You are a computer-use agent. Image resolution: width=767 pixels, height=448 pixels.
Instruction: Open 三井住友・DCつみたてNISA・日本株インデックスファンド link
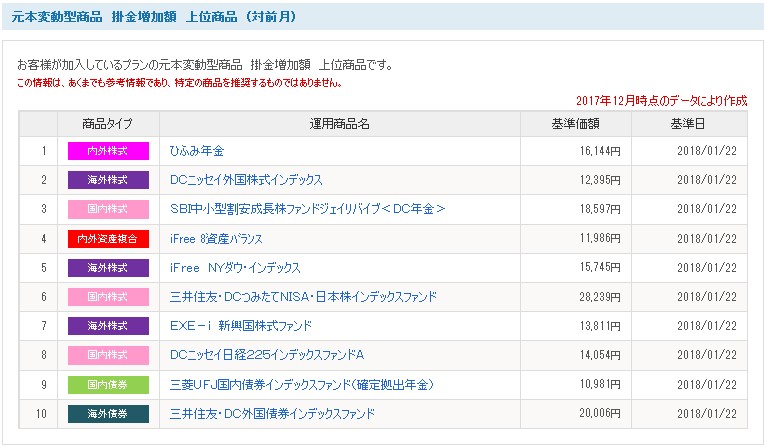coord(303,296)
